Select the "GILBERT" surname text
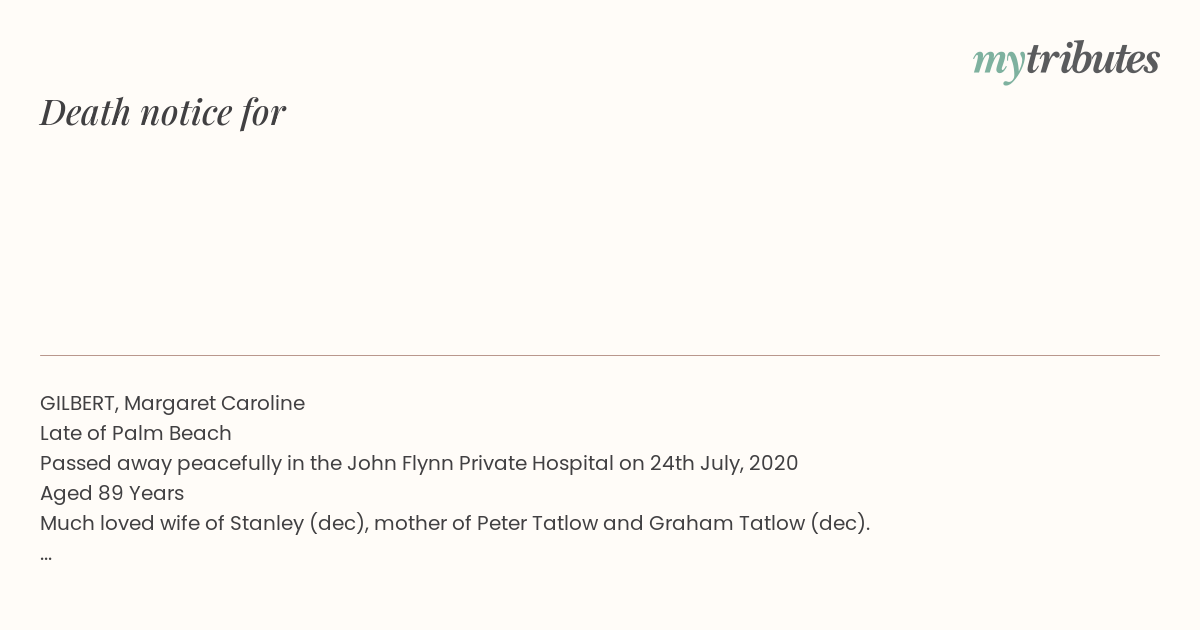The width and height of the screenshot is (1200, 630). 79,404
